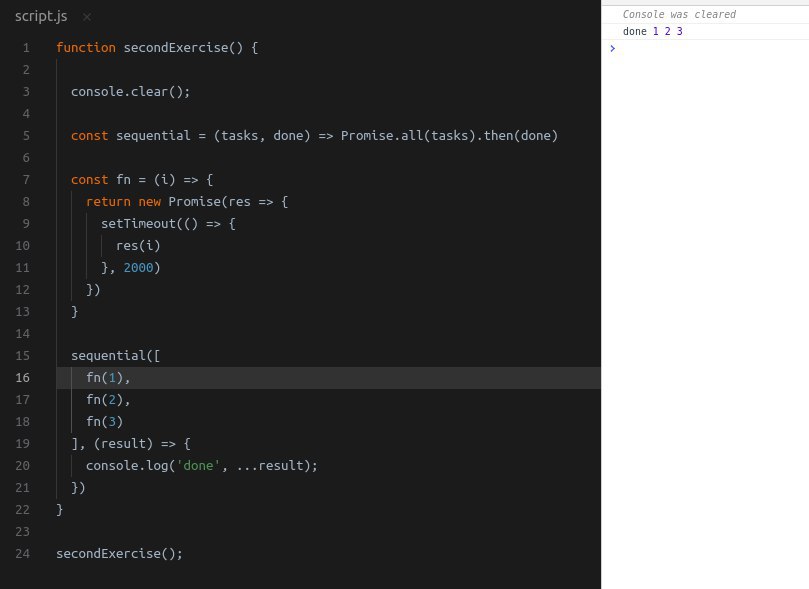Click line number 11 in gutter

22,268
